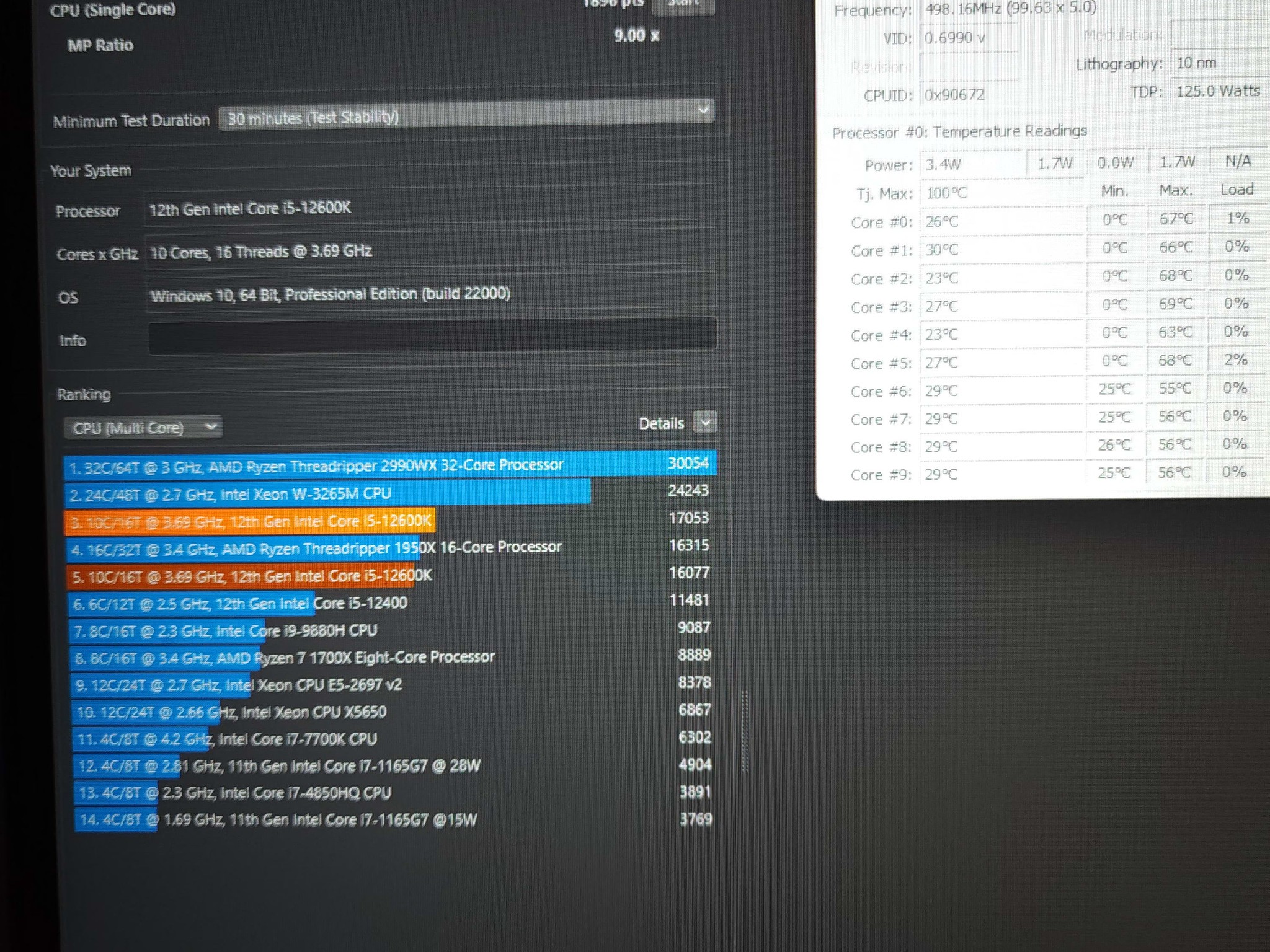
Task: Click the Lithography value 10 nm
Action: (x=1196, y=63)
